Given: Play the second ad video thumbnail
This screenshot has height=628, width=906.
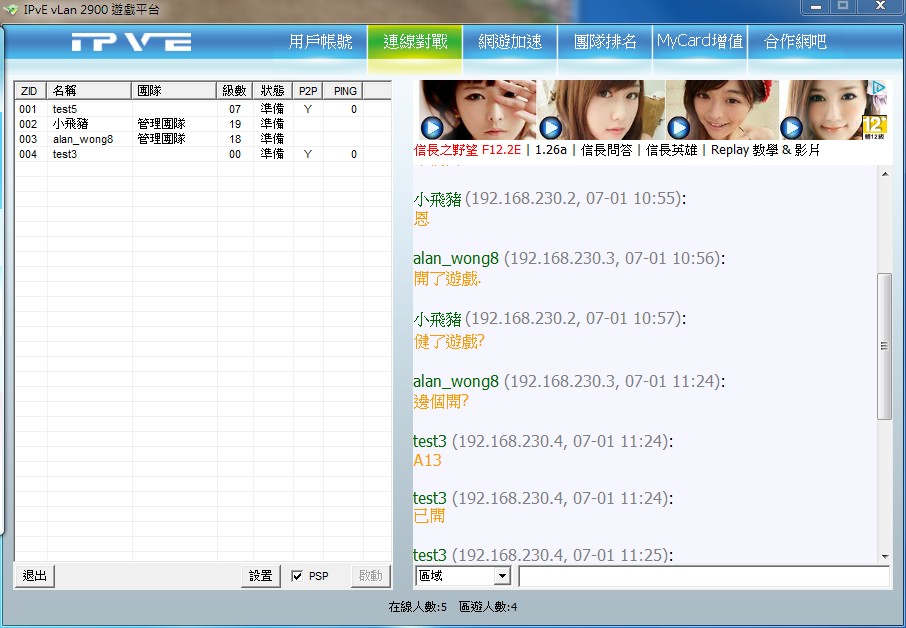Looking at the screenshot, I should (x=550, y=128).
